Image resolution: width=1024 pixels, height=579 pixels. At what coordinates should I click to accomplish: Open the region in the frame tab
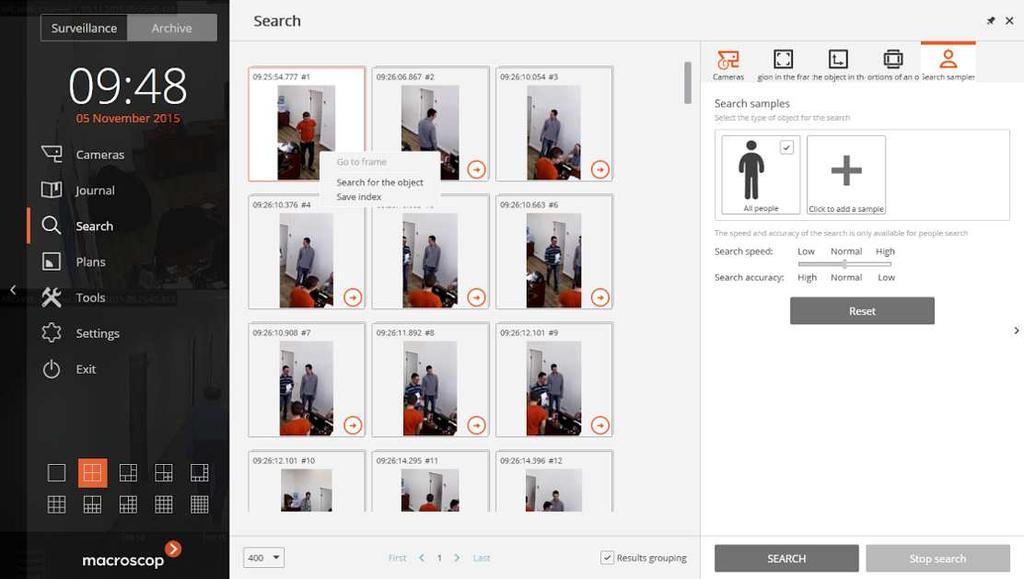point(783,65)
